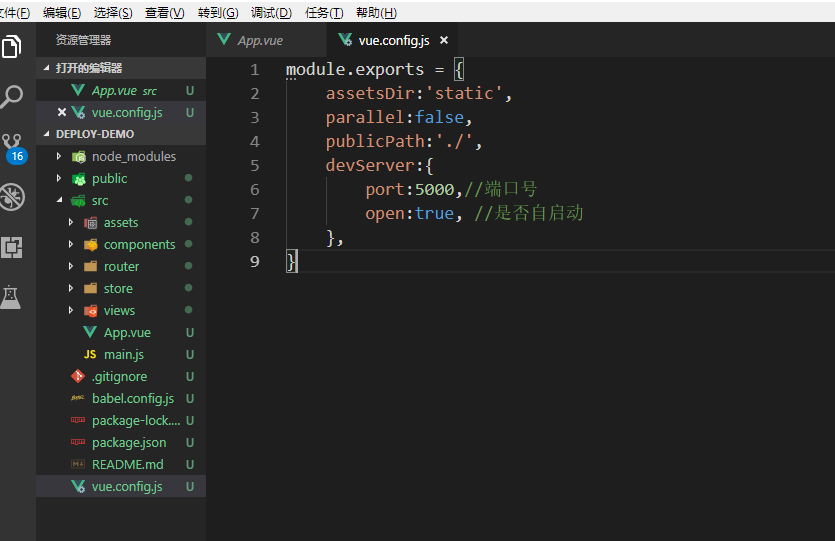Open babel.config.js in file tree
Viewport: 835px width, 541px height.
(121, 398)
